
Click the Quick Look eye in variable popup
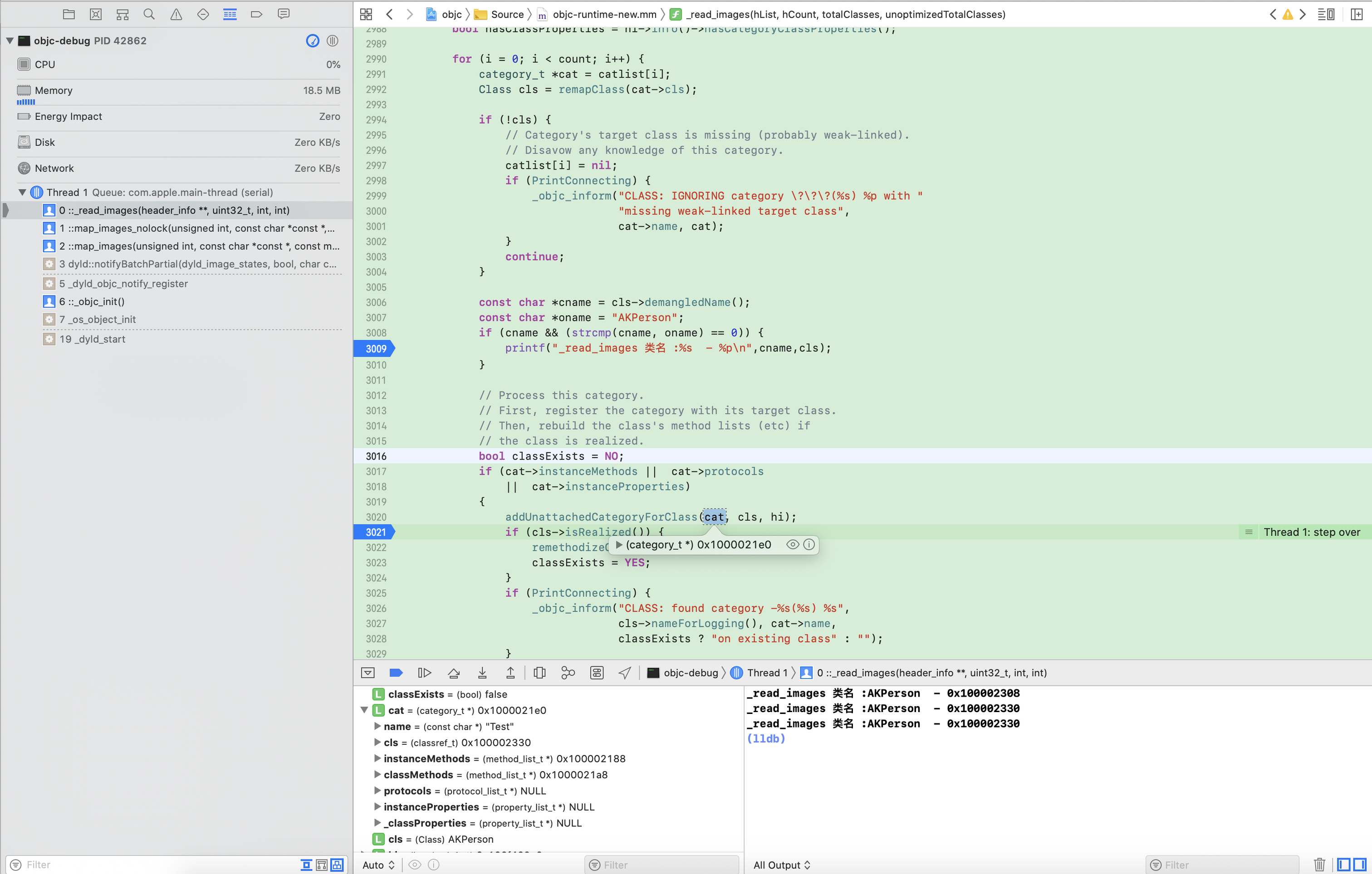(792, 545)
